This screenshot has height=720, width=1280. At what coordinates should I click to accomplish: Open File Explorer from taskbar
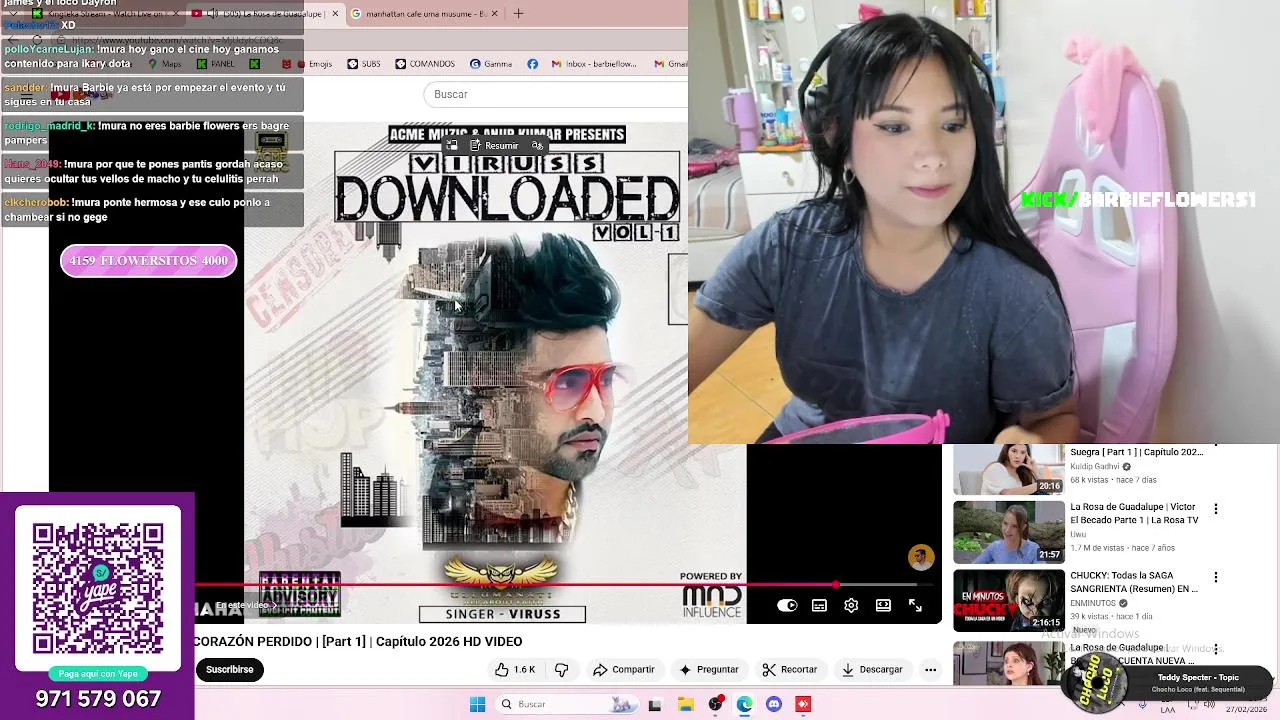[x=685, y=704]
